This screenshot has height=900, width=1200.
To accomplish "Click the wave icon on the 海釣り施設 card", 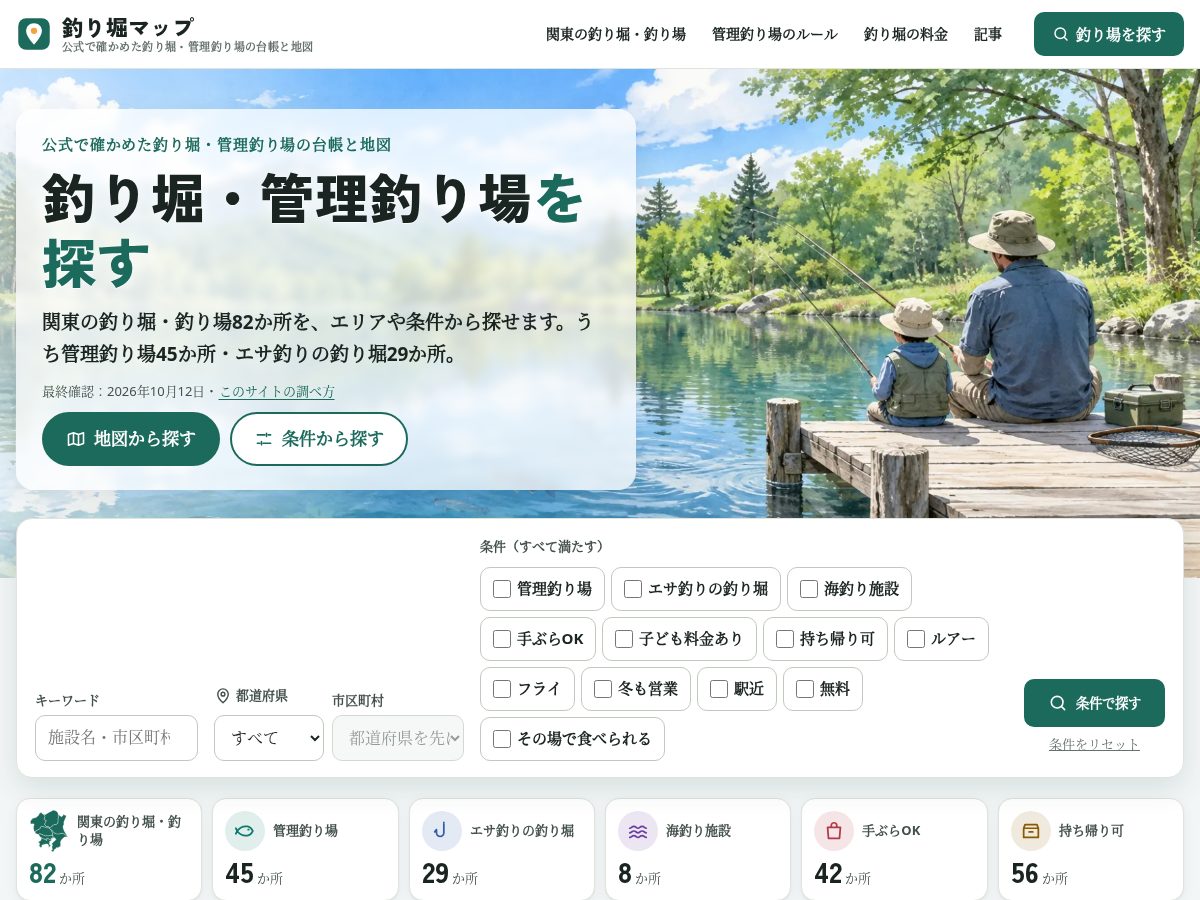I will [x=638, y=831].
